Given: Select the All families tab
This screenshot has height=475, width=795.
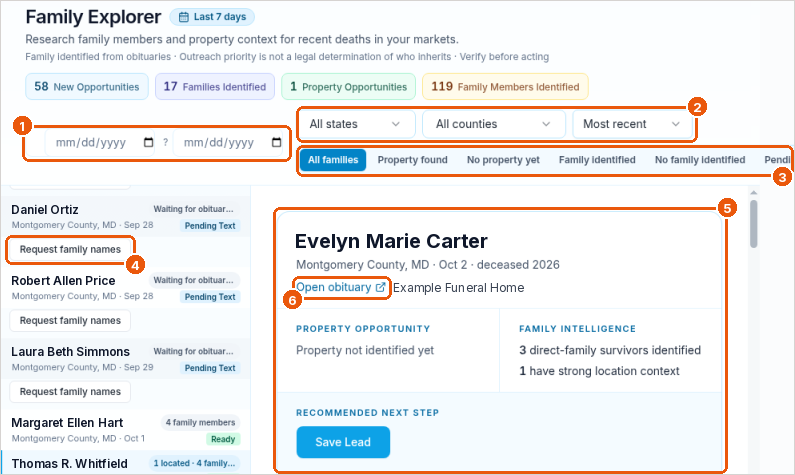Looking at the screenshot, I should [333, 160].
